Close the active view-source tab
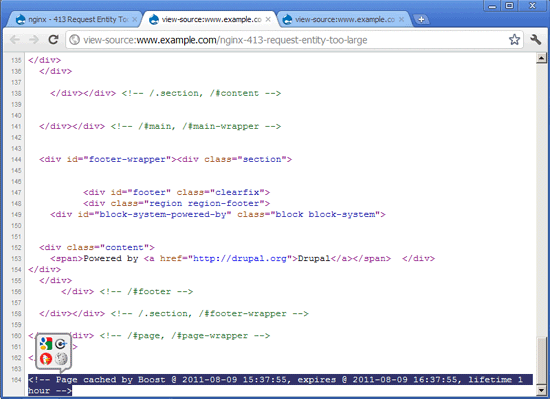The image size is (550, 399). click(x=268, y=20)
